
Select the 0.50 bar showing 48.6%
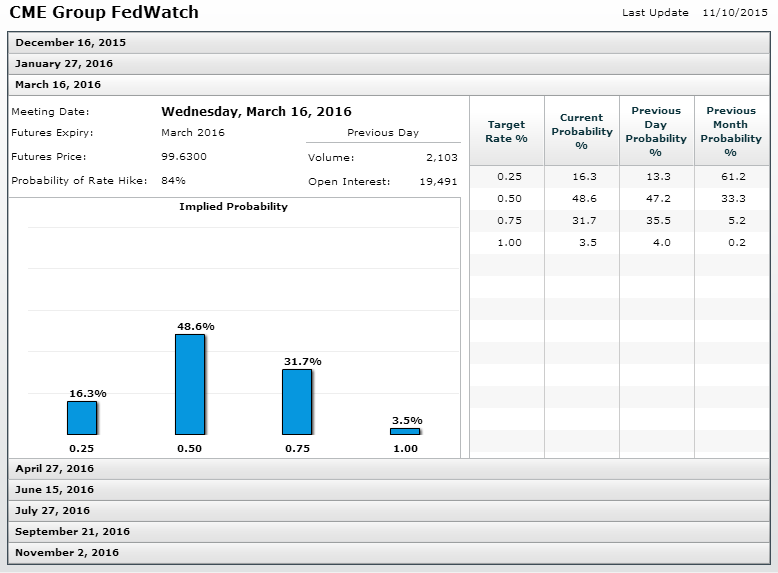(190, 384)
